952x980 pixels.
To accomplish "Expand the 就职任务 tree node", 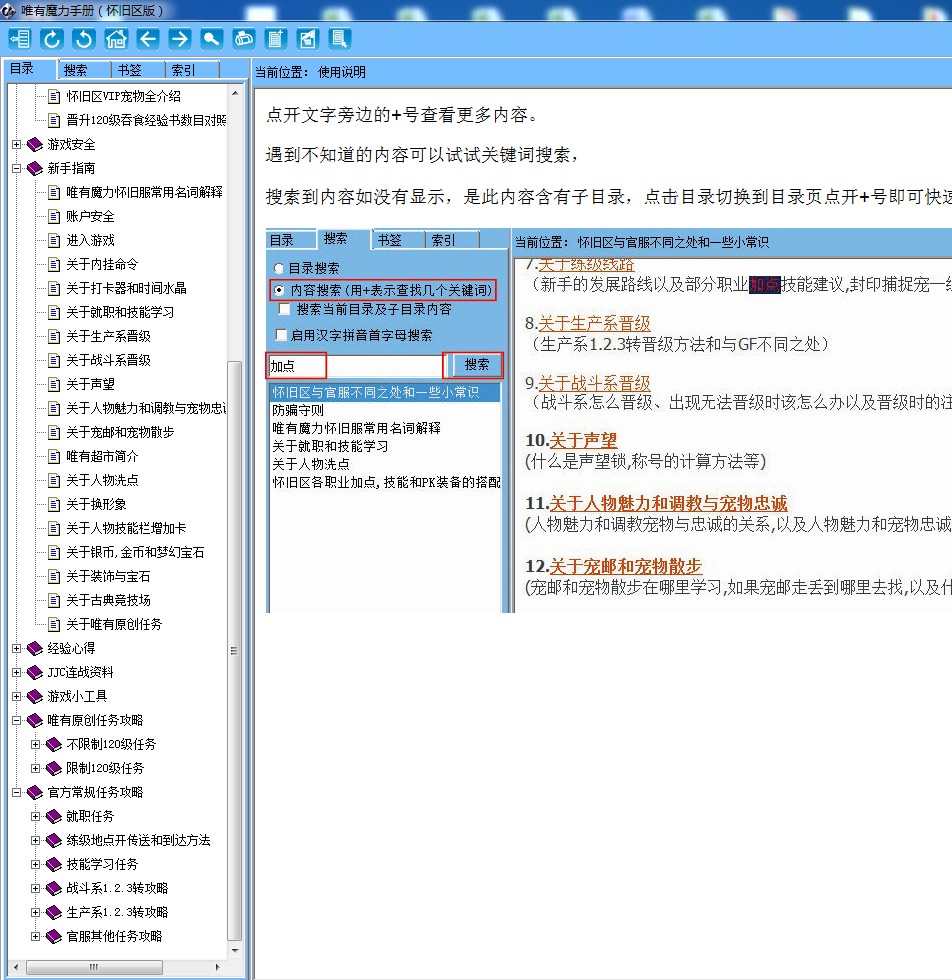I will point(36,817).
